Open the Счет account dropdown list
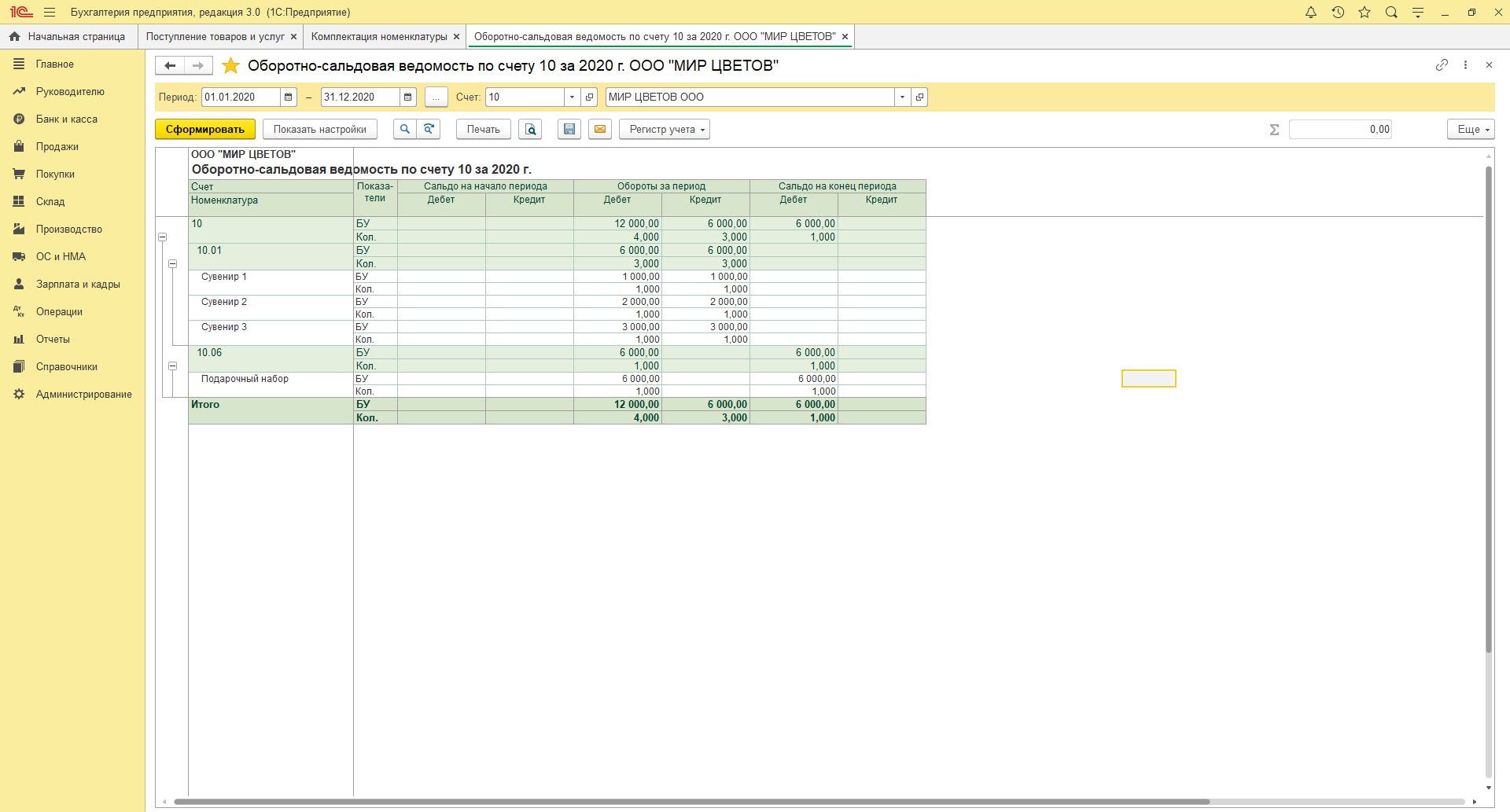Viewport: 1510px width, 812px height. coord(572,97)
